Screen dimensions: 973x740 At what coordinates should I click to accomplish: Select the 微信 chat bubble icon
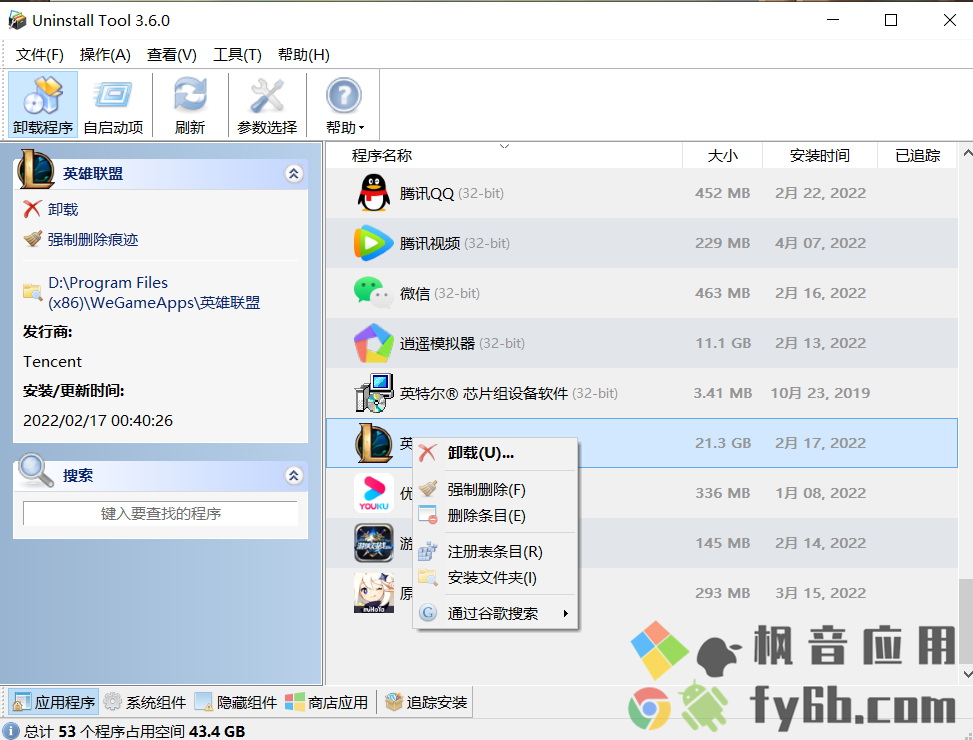(x=374, y=293)
